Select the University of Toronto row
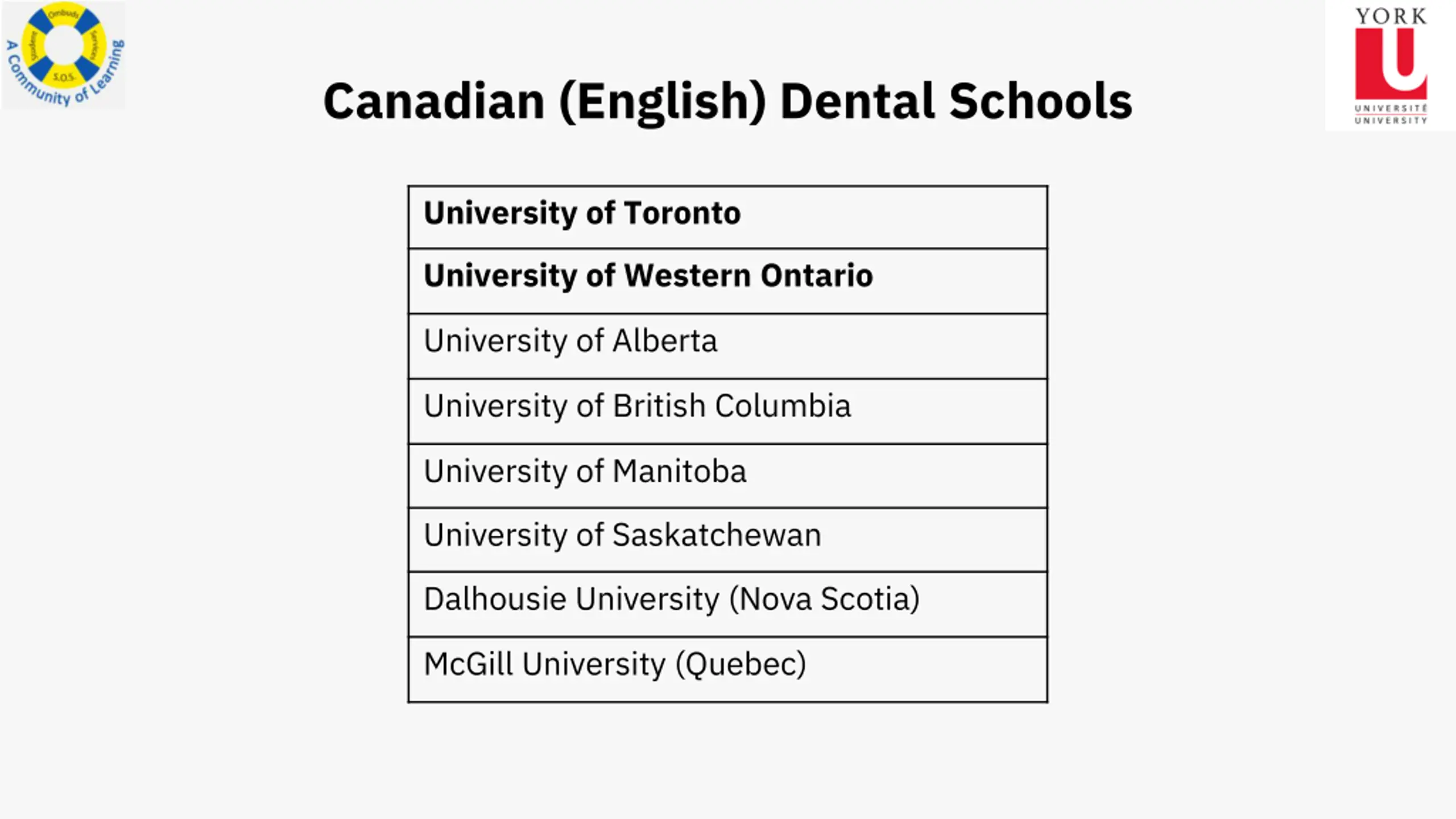The width and height of the screenshot is (1456, 819). tap(727, 217)
